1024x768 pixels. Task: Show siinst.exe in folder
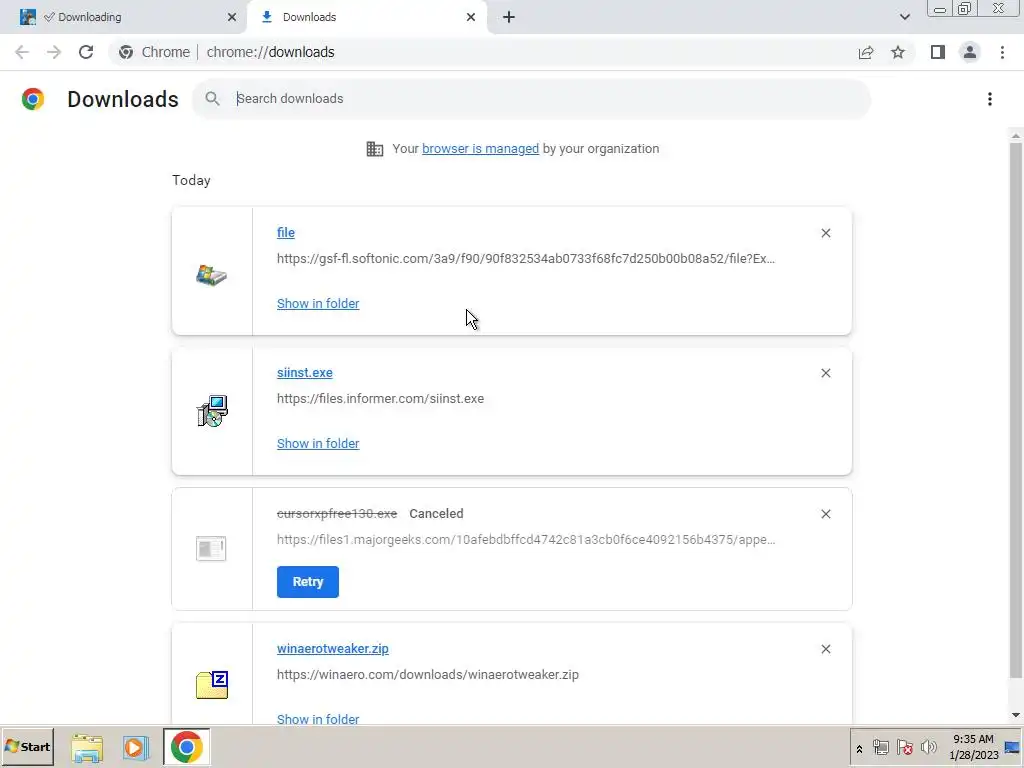318,443
